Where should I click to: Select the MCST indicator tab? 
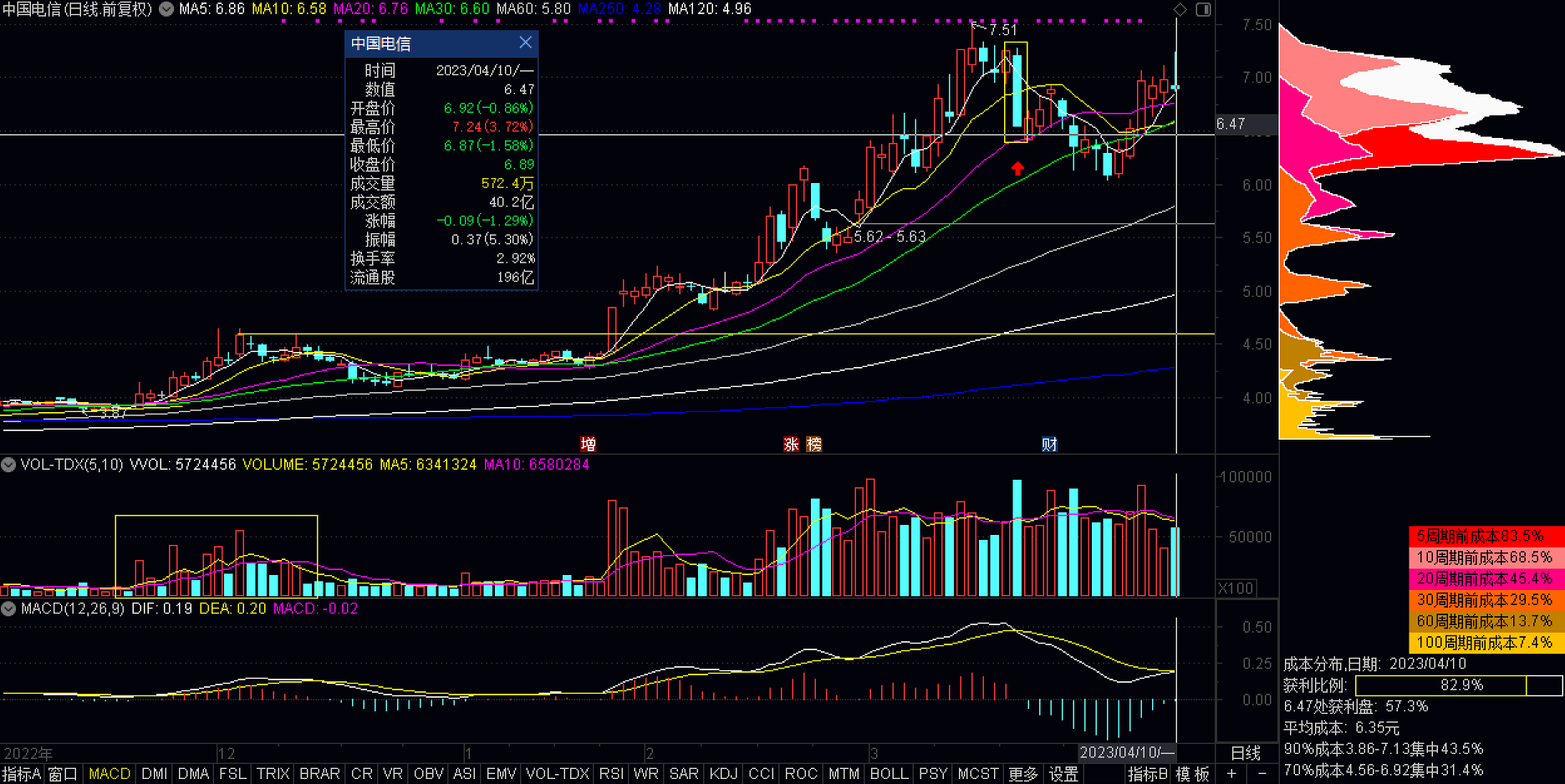[x=977, y=774]
